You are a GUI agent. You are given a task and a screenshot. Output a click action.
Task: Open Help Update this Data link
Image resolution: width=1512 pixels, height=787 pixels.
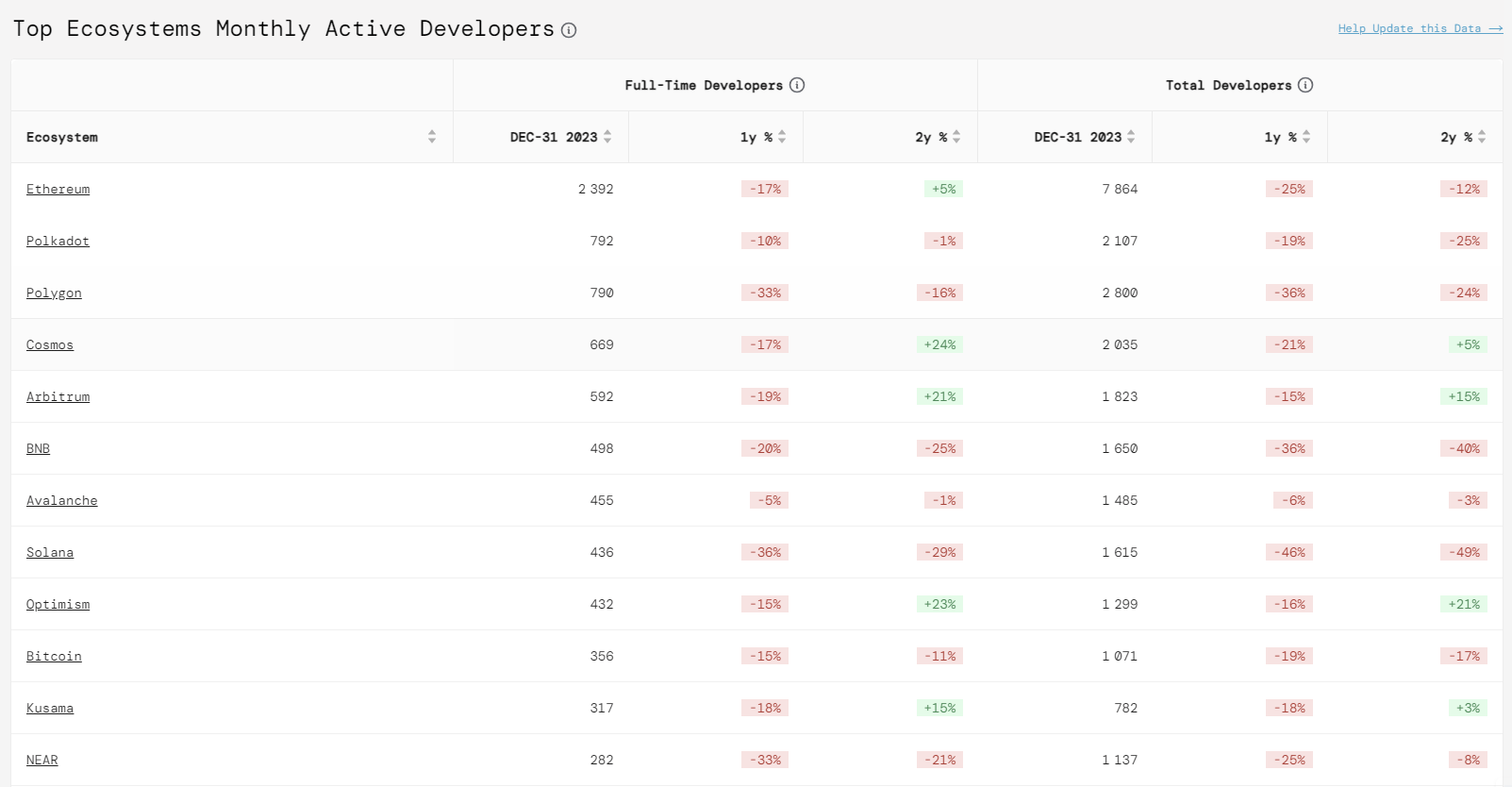[1420, 28]
